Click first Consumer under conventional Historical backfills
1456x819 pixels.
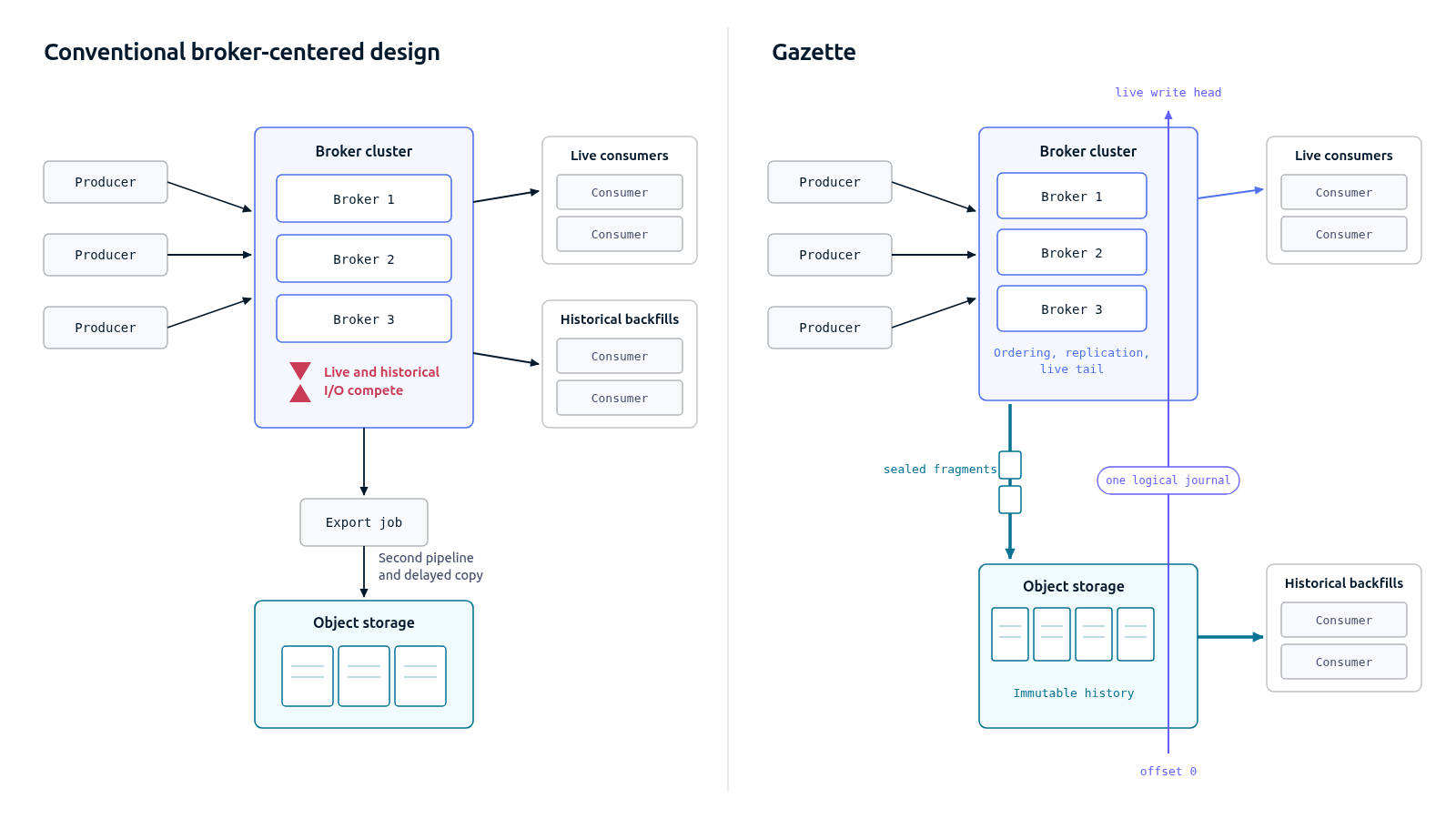pyautogui.click(x=620, y=356)
